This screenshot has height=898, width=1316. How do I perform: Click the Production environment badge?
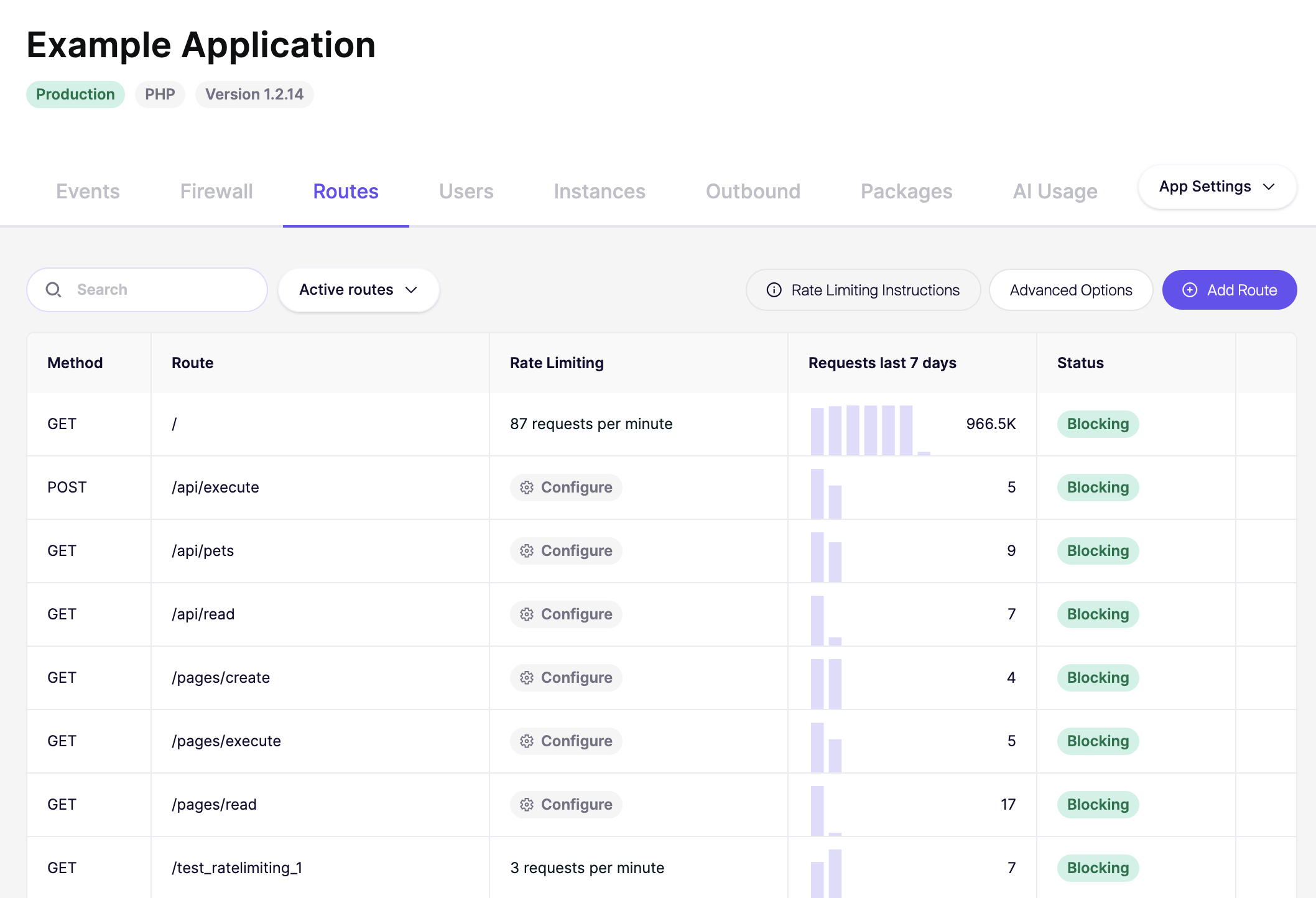[x=75, y=95]
